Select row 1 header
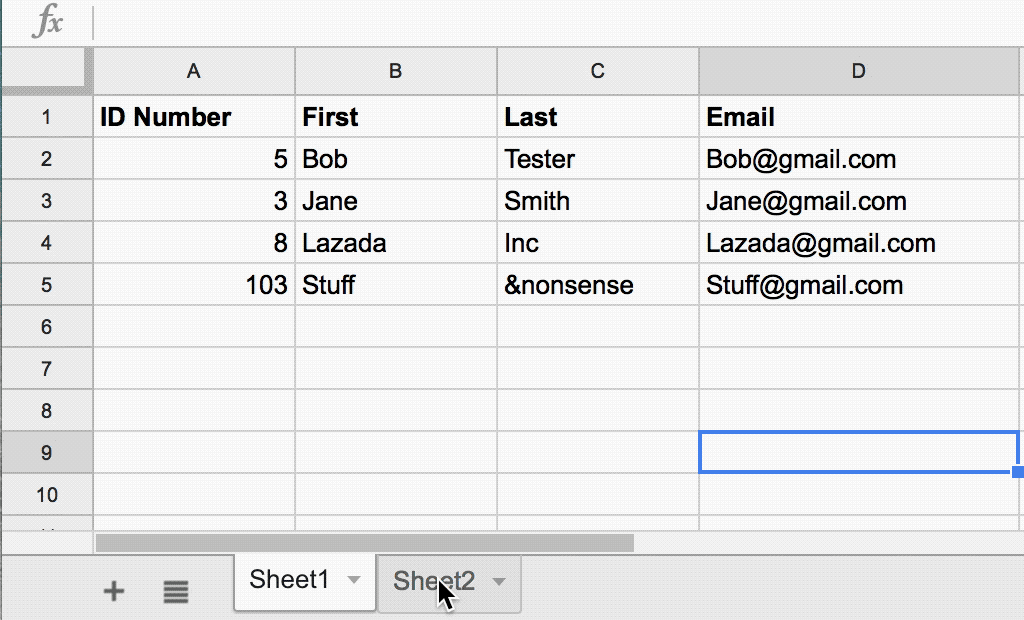 (47, 117)
